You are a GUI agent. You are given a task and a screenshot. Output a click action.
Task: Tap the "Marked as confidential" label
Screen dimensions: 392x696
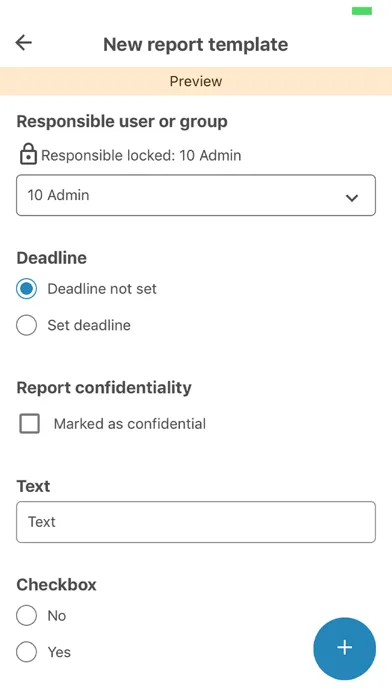pyautogui.click(x=130, y=423)
